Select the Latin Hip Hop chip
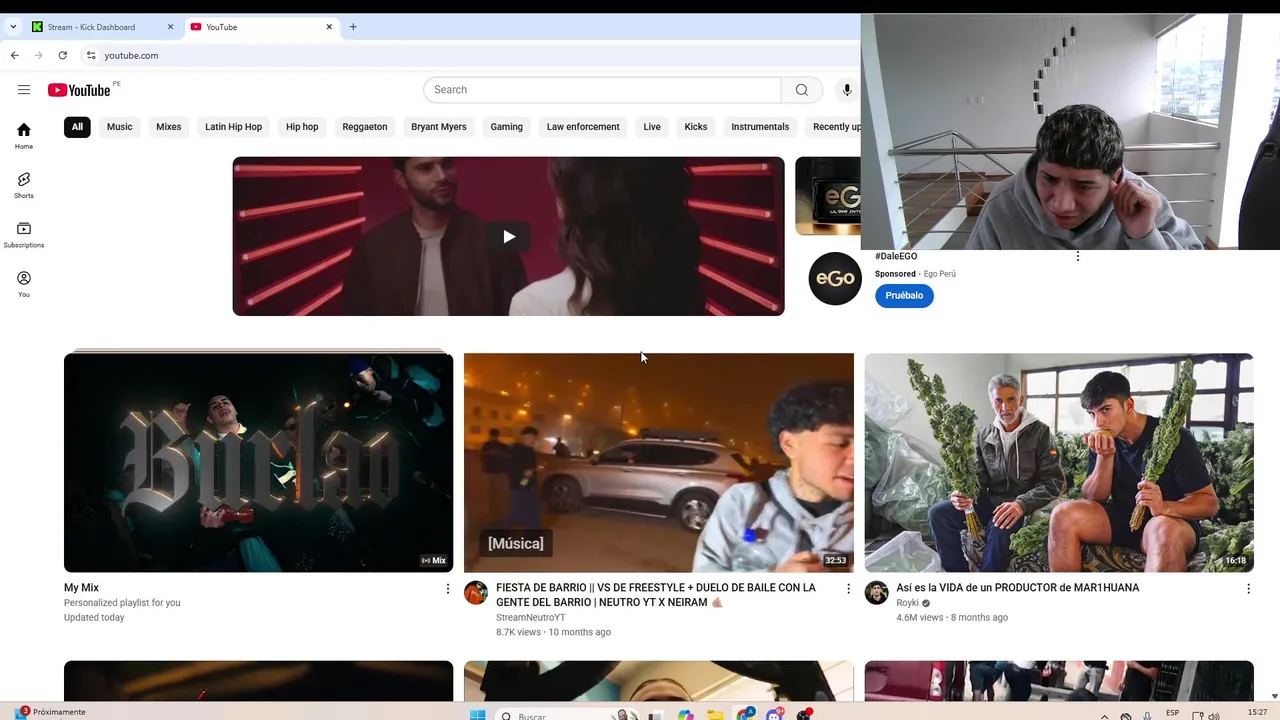This screenshot has height=720, width=1280. (x=233, y=127)
